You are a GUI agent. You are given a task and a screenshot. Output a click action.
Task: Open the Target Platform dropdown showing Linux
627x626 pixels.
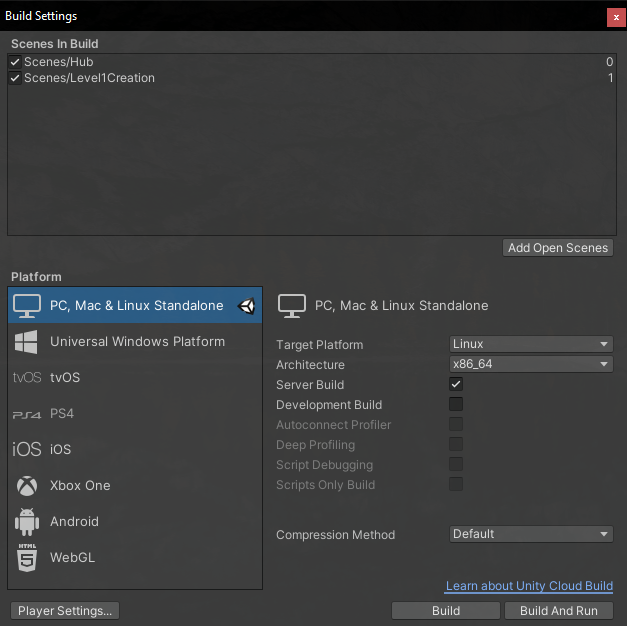pos(531,344)
